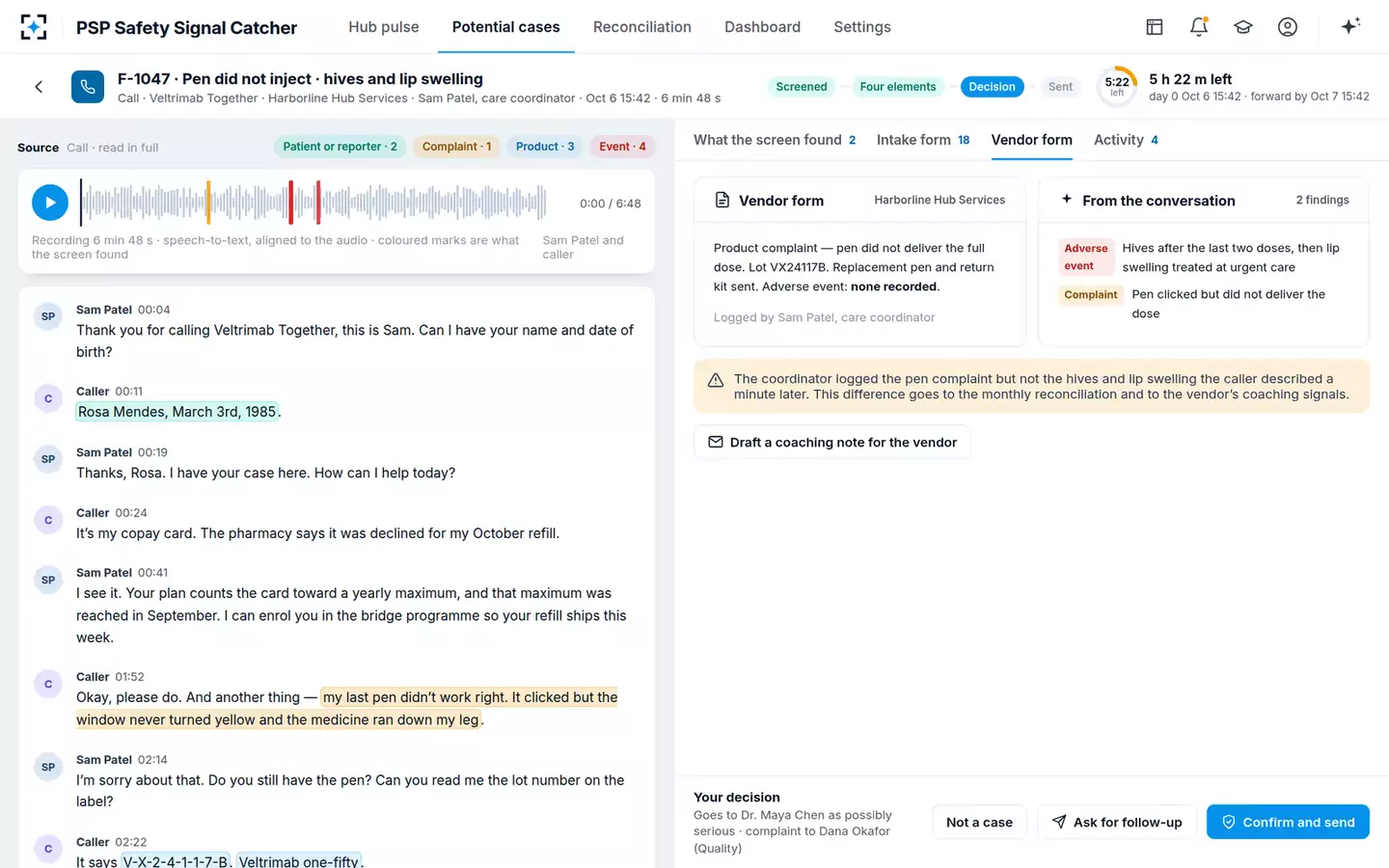Choose Ask for follow-up
Viewport: 1389px width, 868px height.
point(1116,822)
